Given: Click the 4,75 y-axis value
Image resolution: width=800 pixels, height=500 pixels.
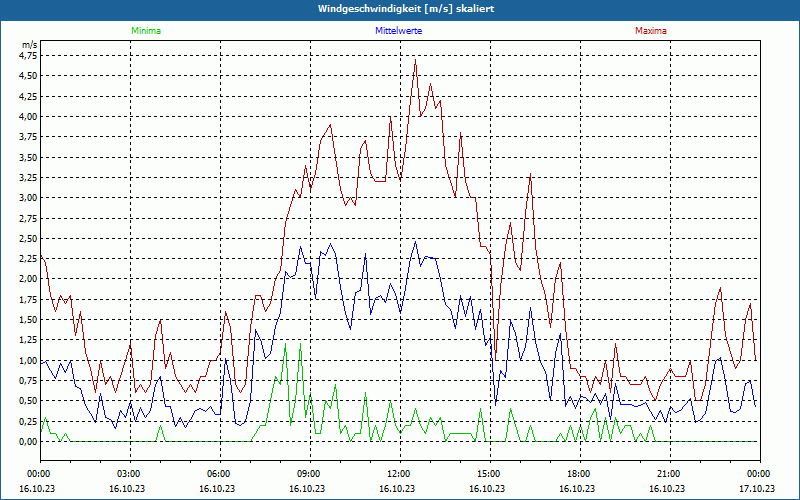Looking at the screenshot, I should (x=28, y=56).
